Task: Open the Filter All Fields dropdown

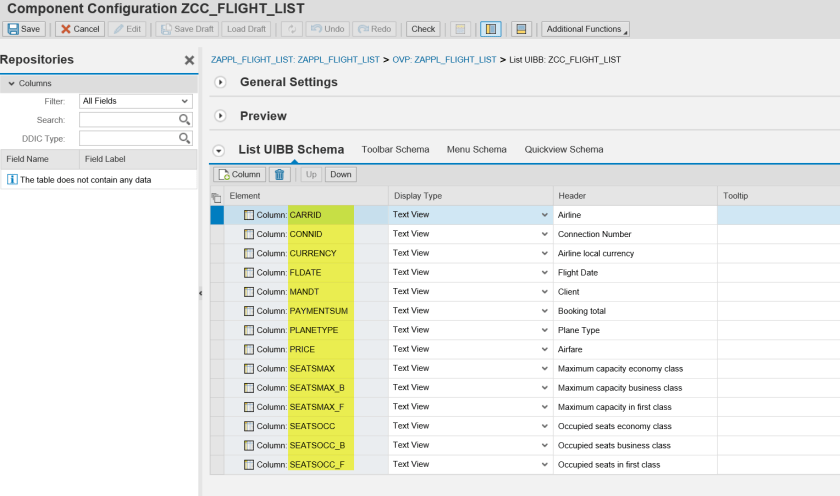Action: click(x=185, y=101)
